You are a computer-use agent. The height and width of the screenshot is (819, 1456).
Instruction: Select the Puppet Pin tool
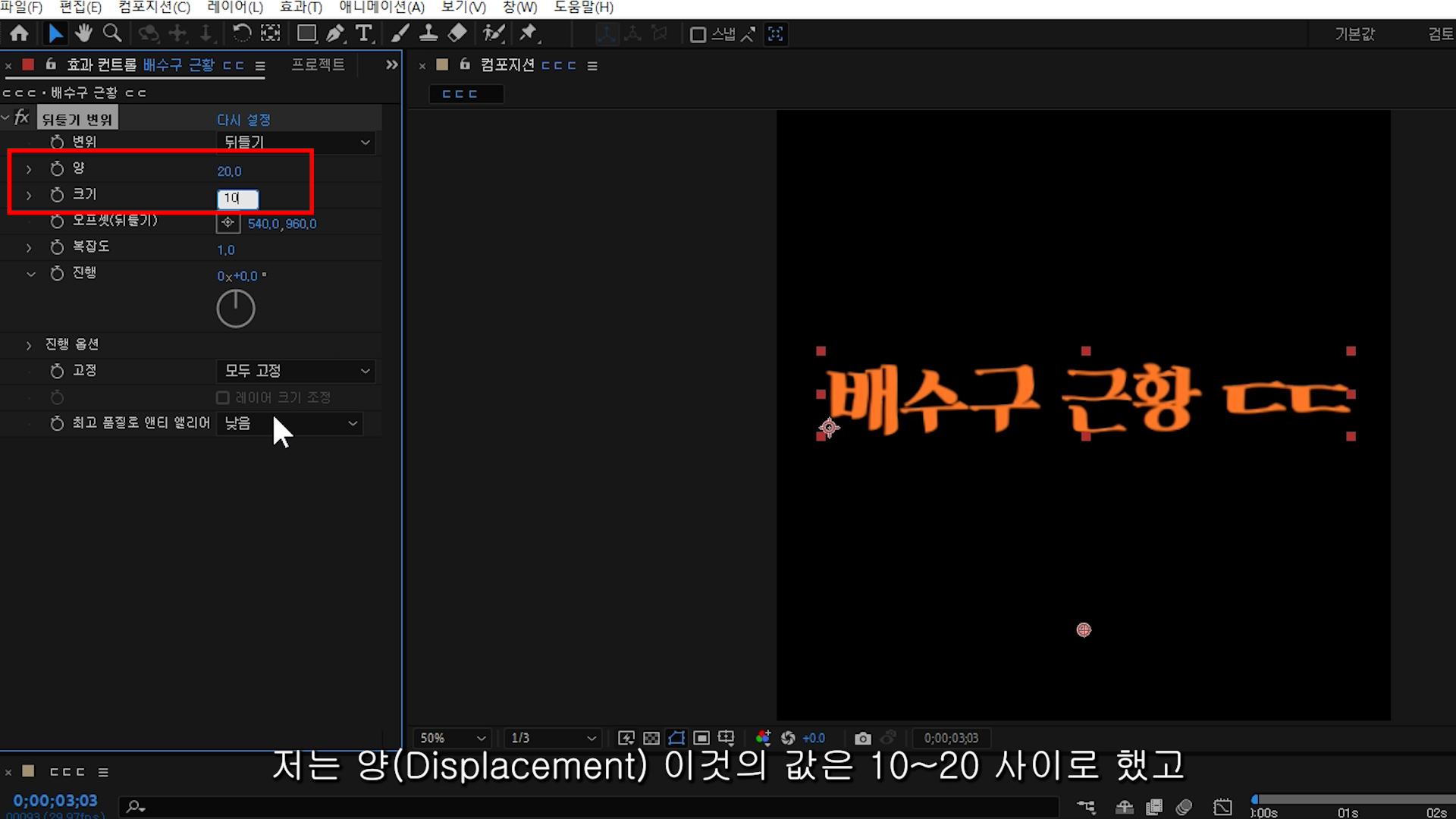(x=528, y=33)
